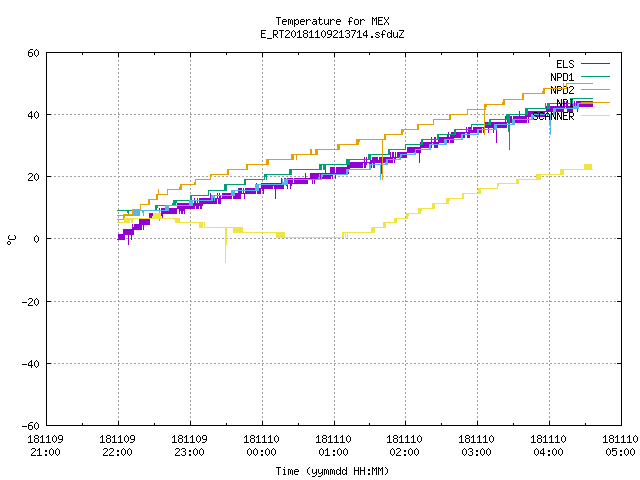Click the NPD1 legend label
The height and width of the screenshot is (480, 640).
point(562,77)
